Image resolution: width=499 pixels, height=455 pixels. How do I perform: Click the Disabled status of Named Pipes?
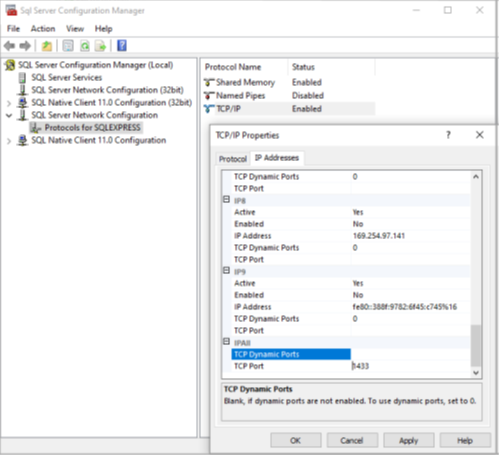click(308, 96)
